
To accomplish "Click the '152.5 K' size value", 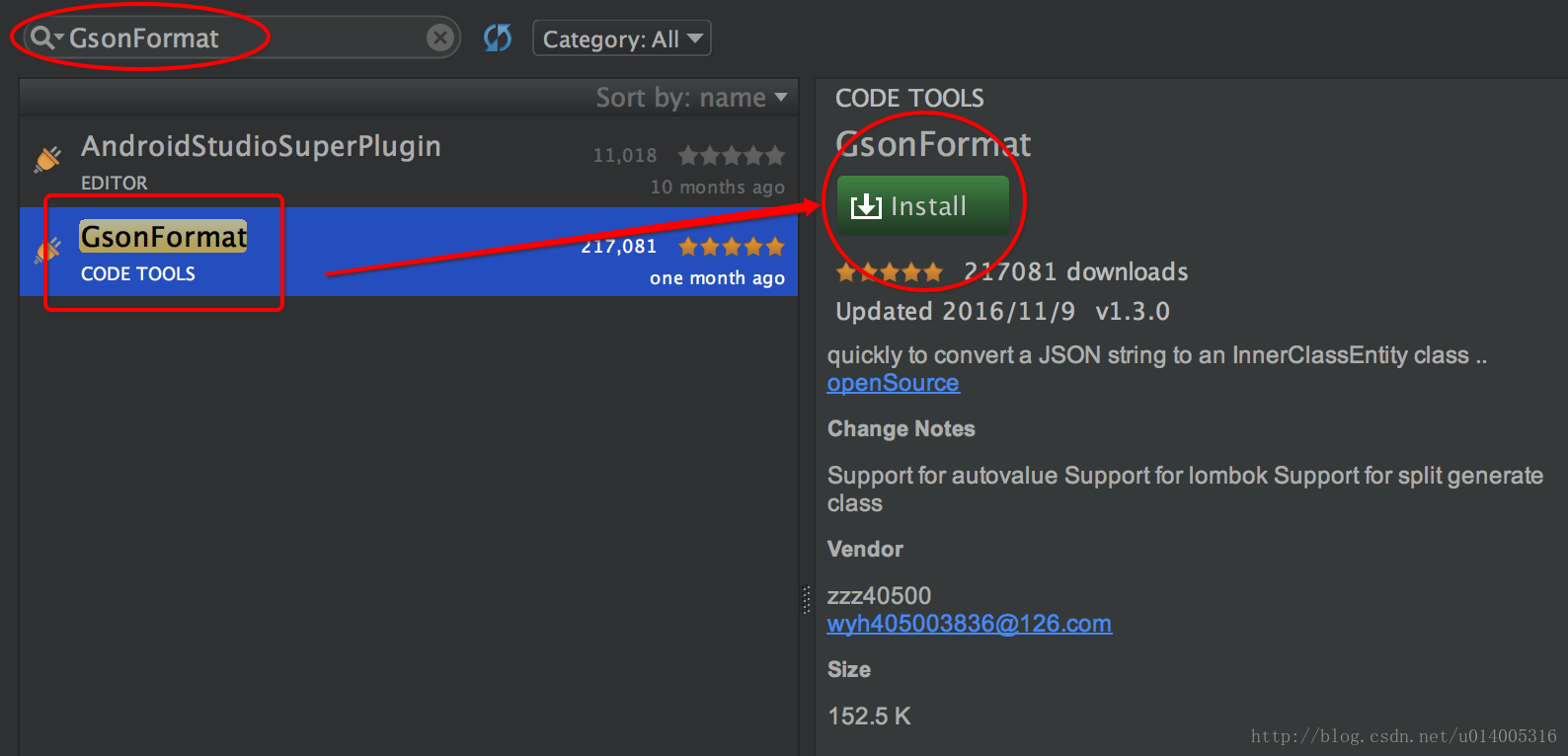I will point(869,717).
